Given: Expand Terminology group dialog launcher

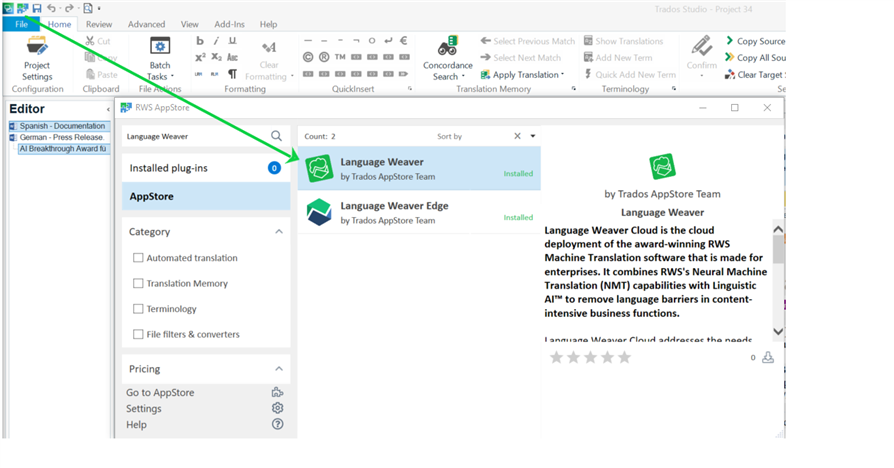Looking at the screenshot, I should coord(674,89).
